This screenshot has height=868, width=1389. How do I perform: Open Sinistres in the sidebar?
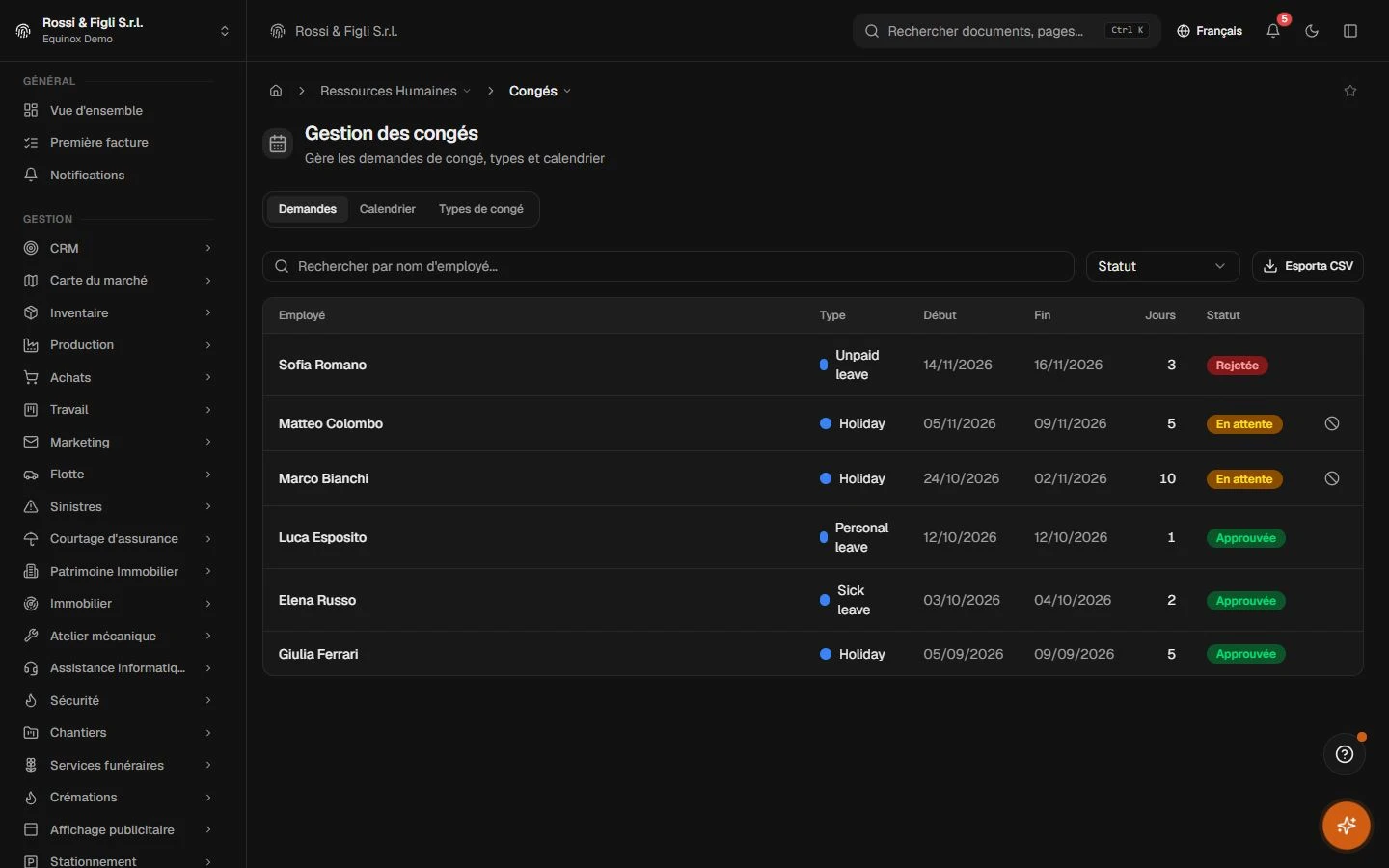[118, 506]
